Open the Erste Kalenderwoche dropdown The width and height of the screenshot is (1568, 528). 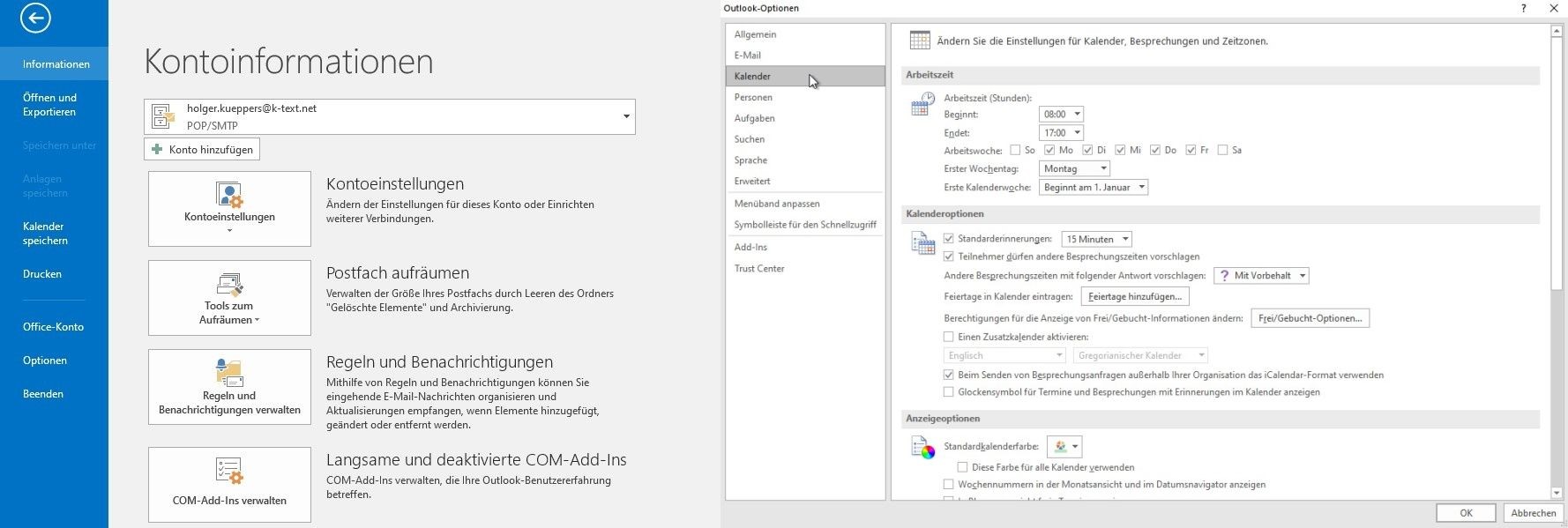(x=1094, y=187)
